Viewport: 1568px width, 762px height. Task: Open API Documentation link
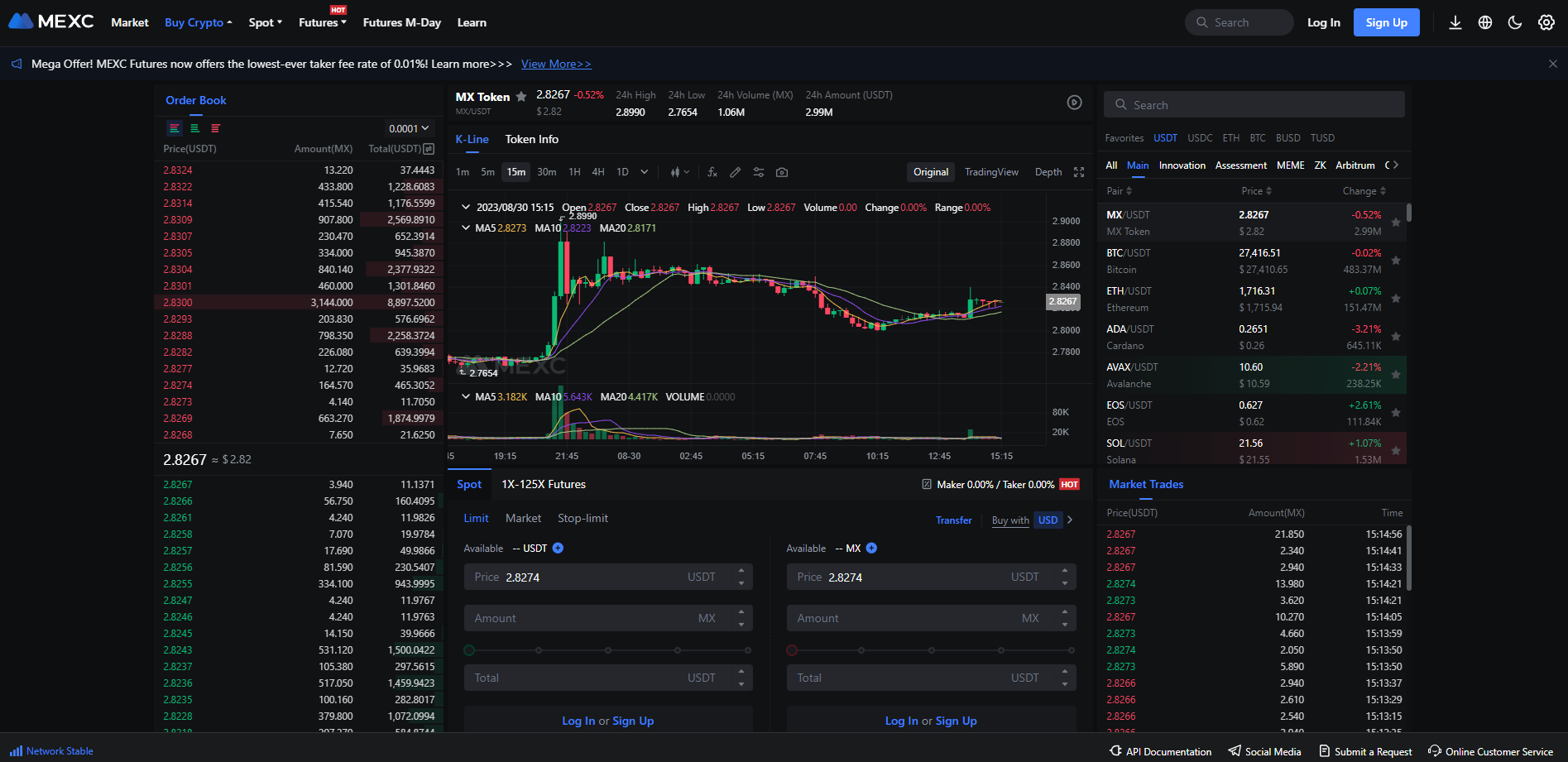[x=1160, y=751]
